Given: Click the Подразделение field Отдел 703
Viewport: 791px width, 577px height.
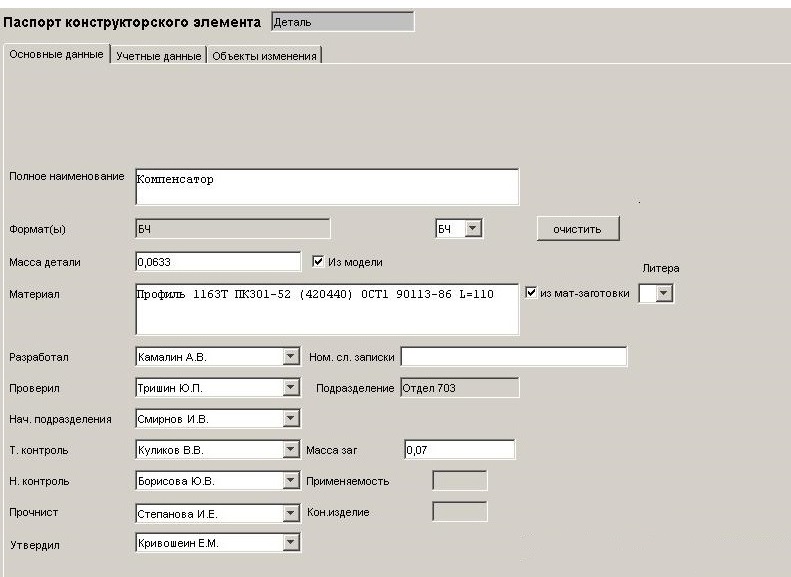Looking at the screenshot, I should tap(460, 388).
